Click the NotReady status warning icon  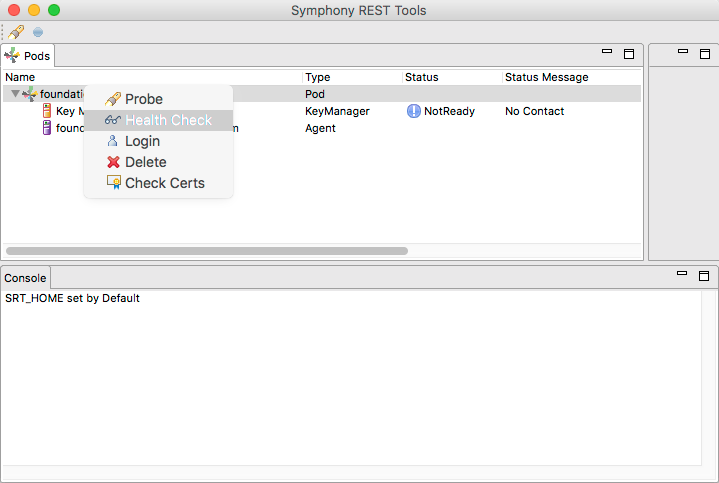[414, 111]
